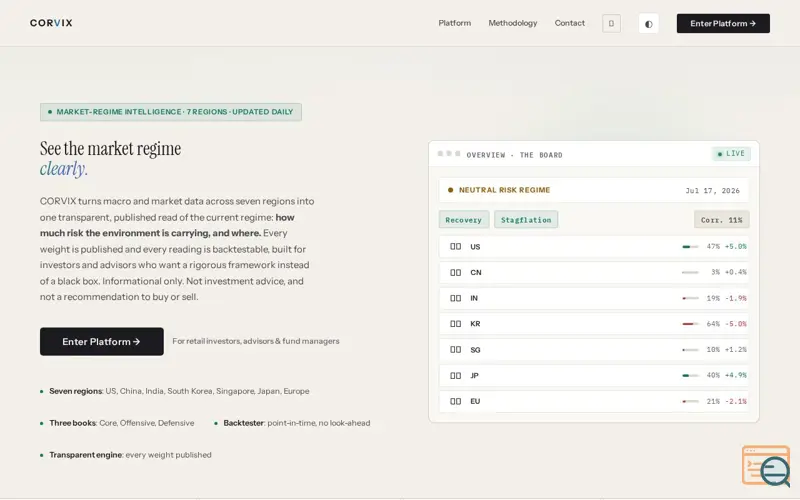Click the Seven regions bullet text

[179, 391]
